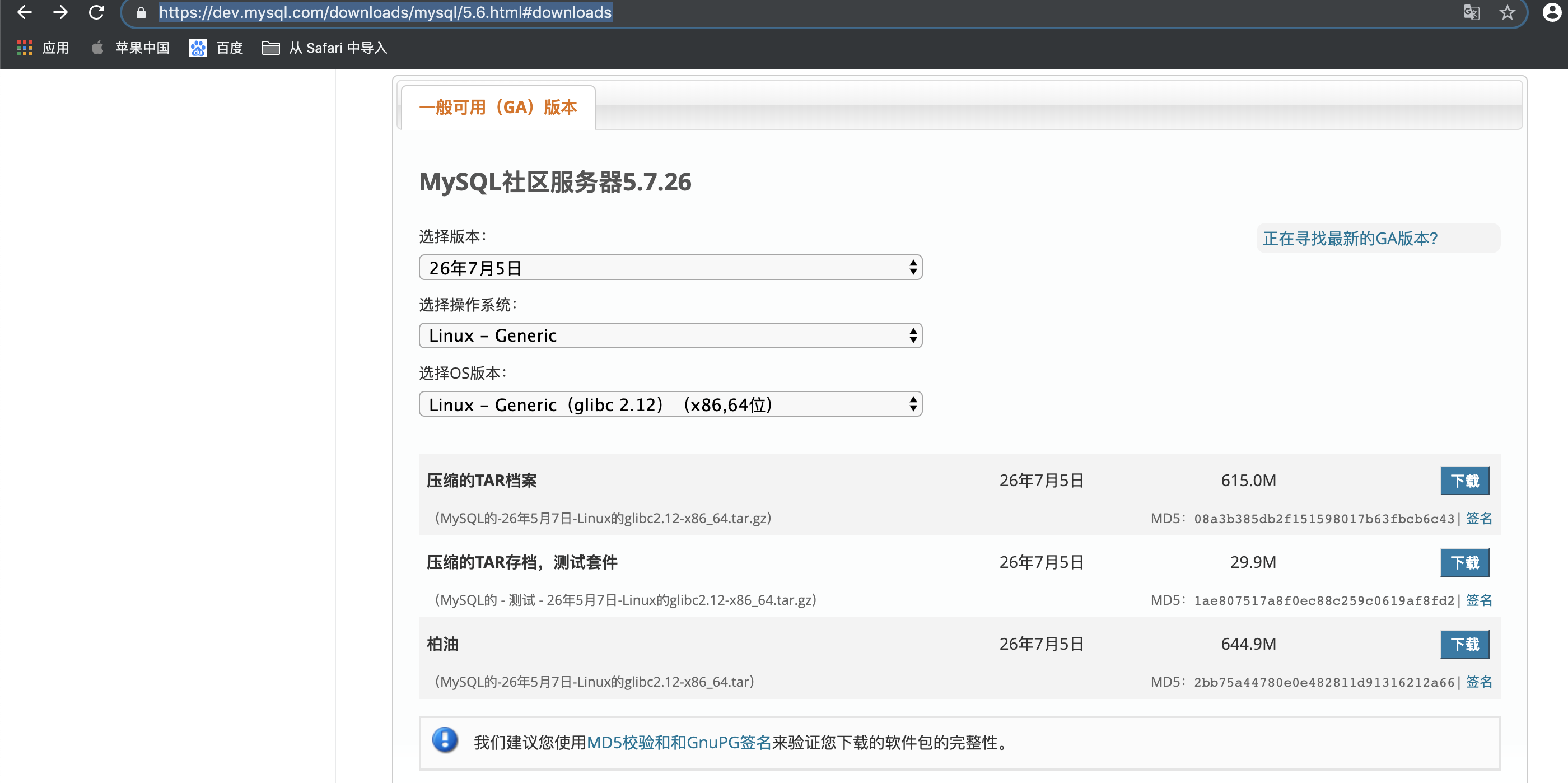Open the 苹果中国 bookmark
The image size is (1568, 783).
(142, 48)
